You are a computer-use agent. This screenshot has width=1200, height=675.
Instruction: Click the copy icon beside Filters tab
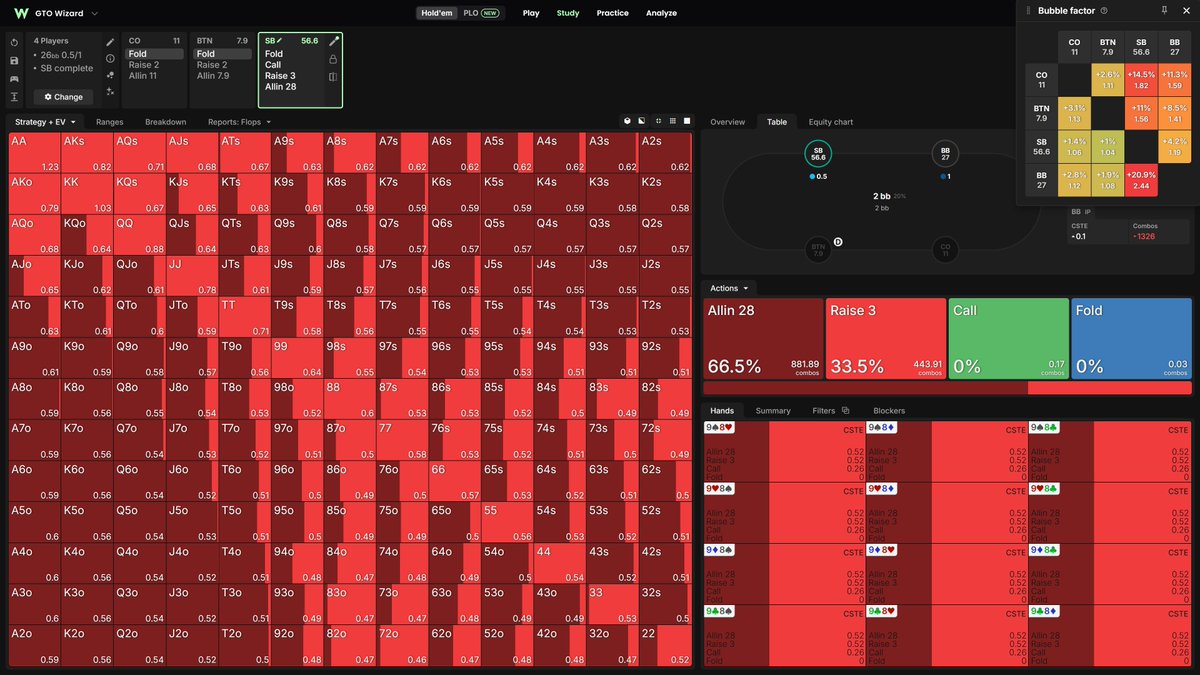click(845, 411)
